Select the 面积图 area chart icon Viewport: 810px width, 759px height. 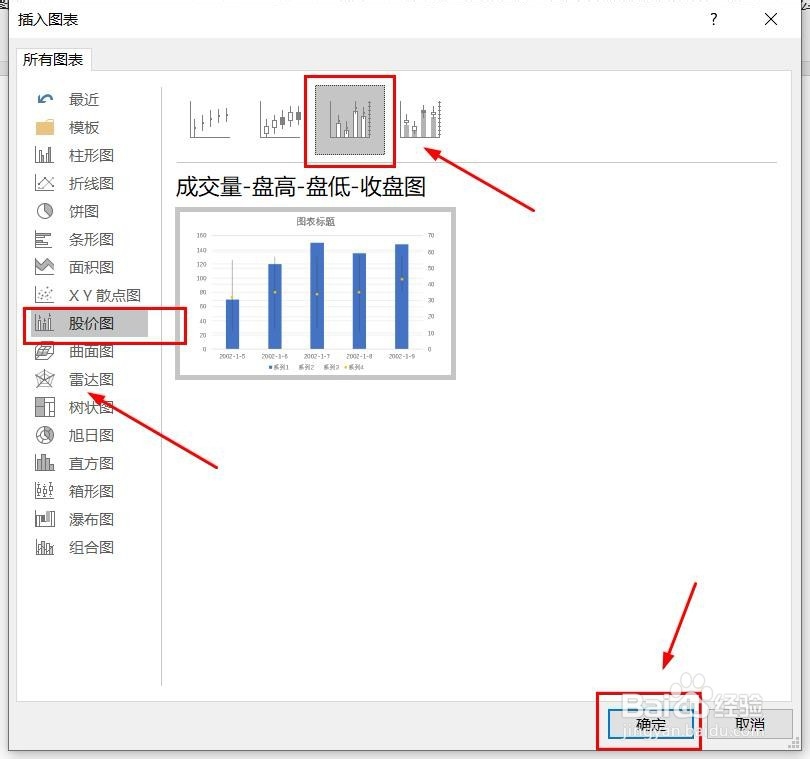tap(44, 267)
